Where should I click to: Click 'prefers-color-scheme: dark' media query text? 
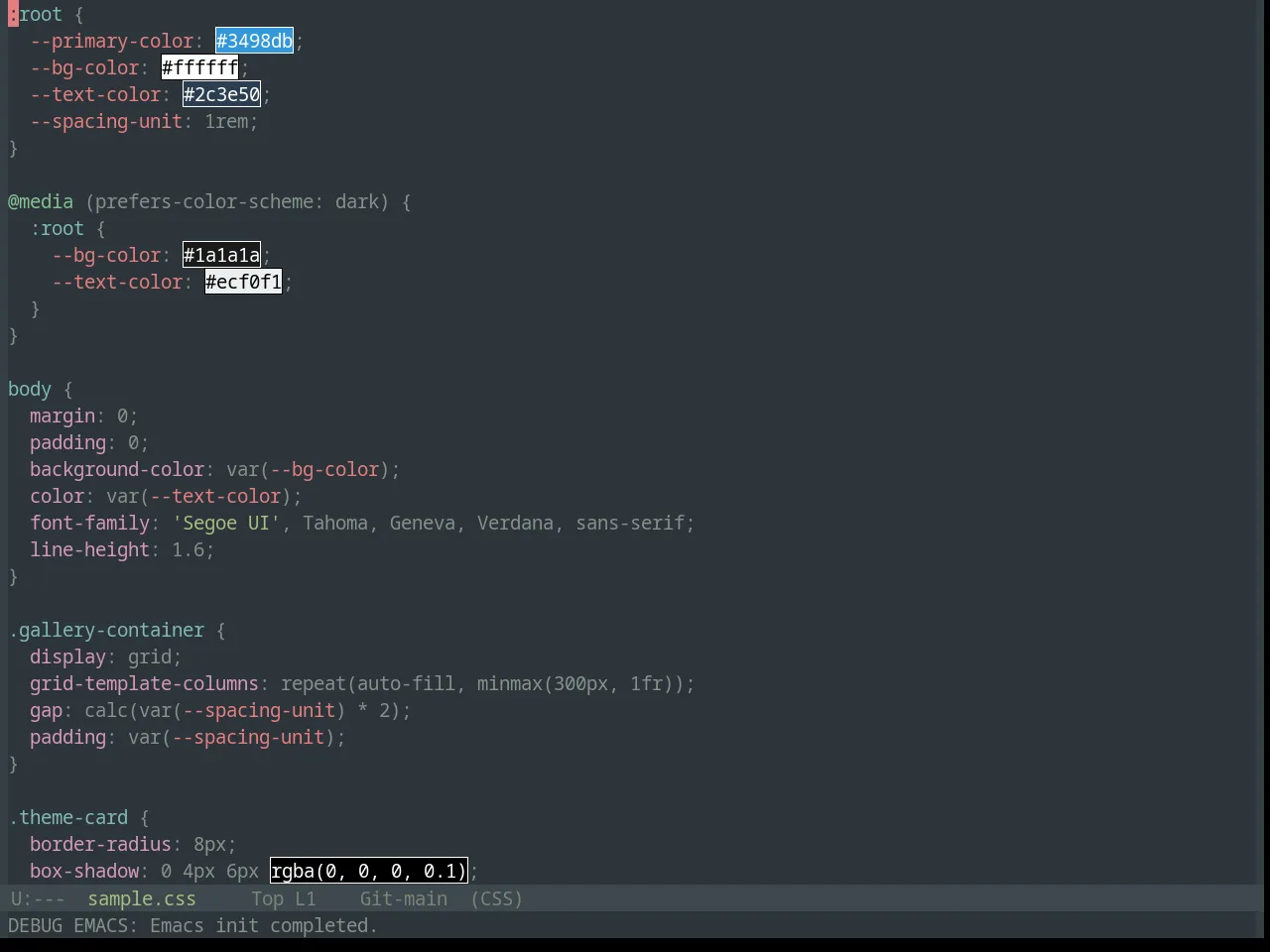(x=236, y=201)
